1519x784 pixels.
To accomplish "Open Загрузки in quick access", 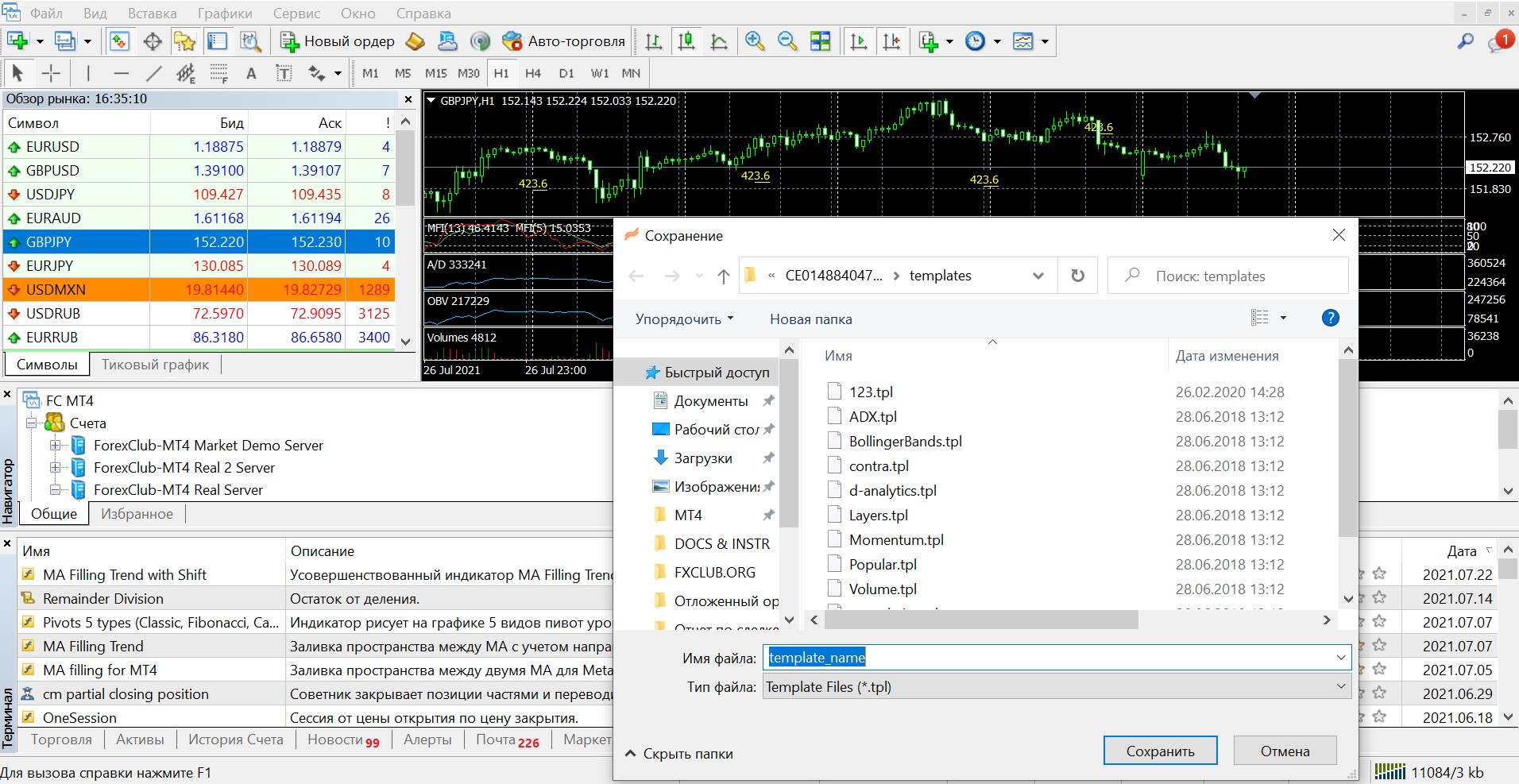I will [x=703, y=458].
